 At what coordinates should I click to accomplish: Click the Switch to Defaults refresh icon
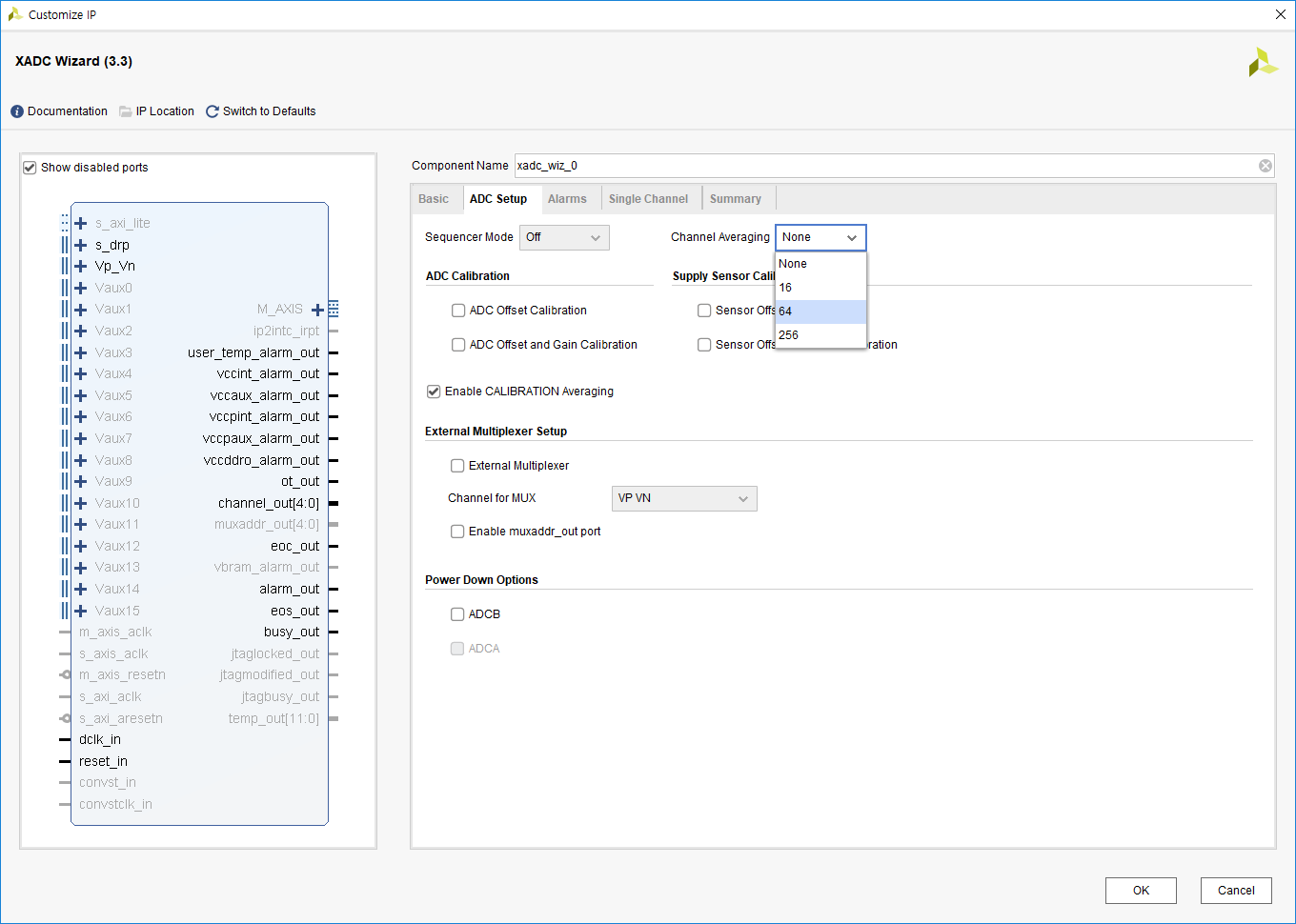pyautogui.click(x=213, y=111)
